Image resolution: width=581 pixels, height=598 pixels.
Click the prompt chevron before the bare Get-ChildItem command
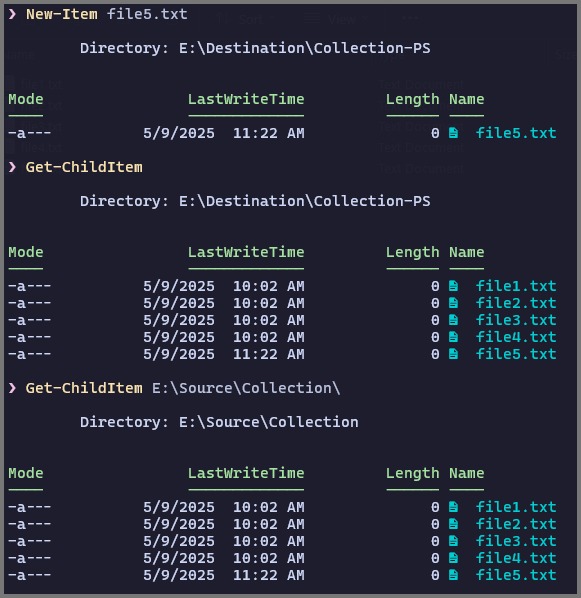[x=12, y=167]
